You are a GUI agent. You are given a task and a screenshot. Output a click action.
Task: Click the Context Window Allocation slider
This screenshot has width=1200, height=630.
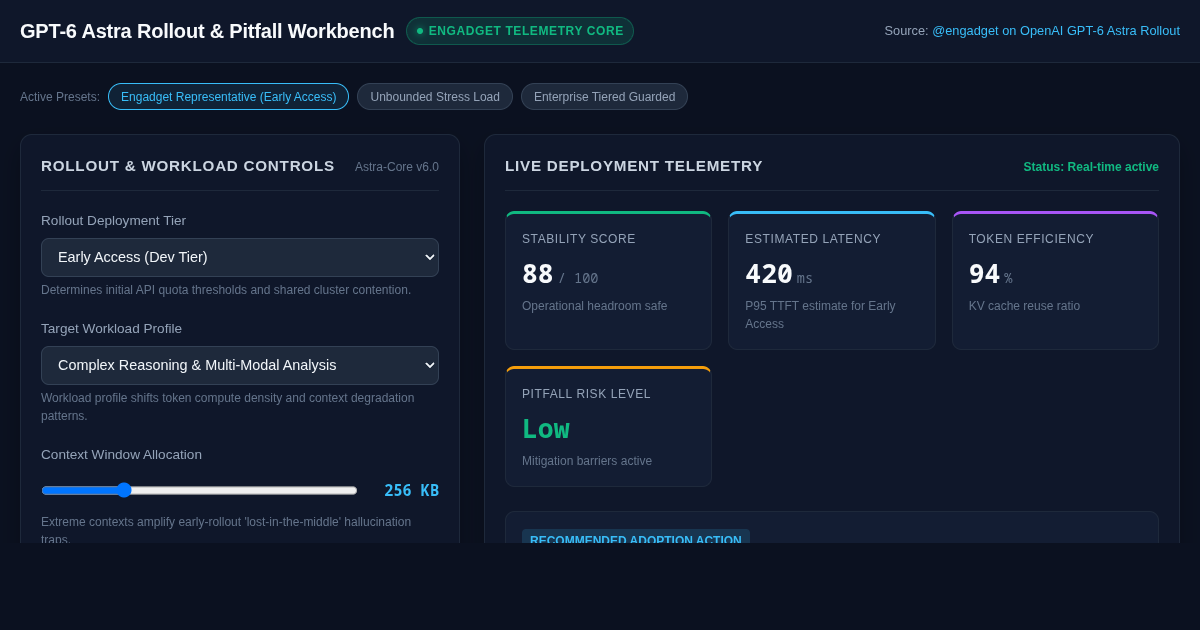(x=199, y=490)
